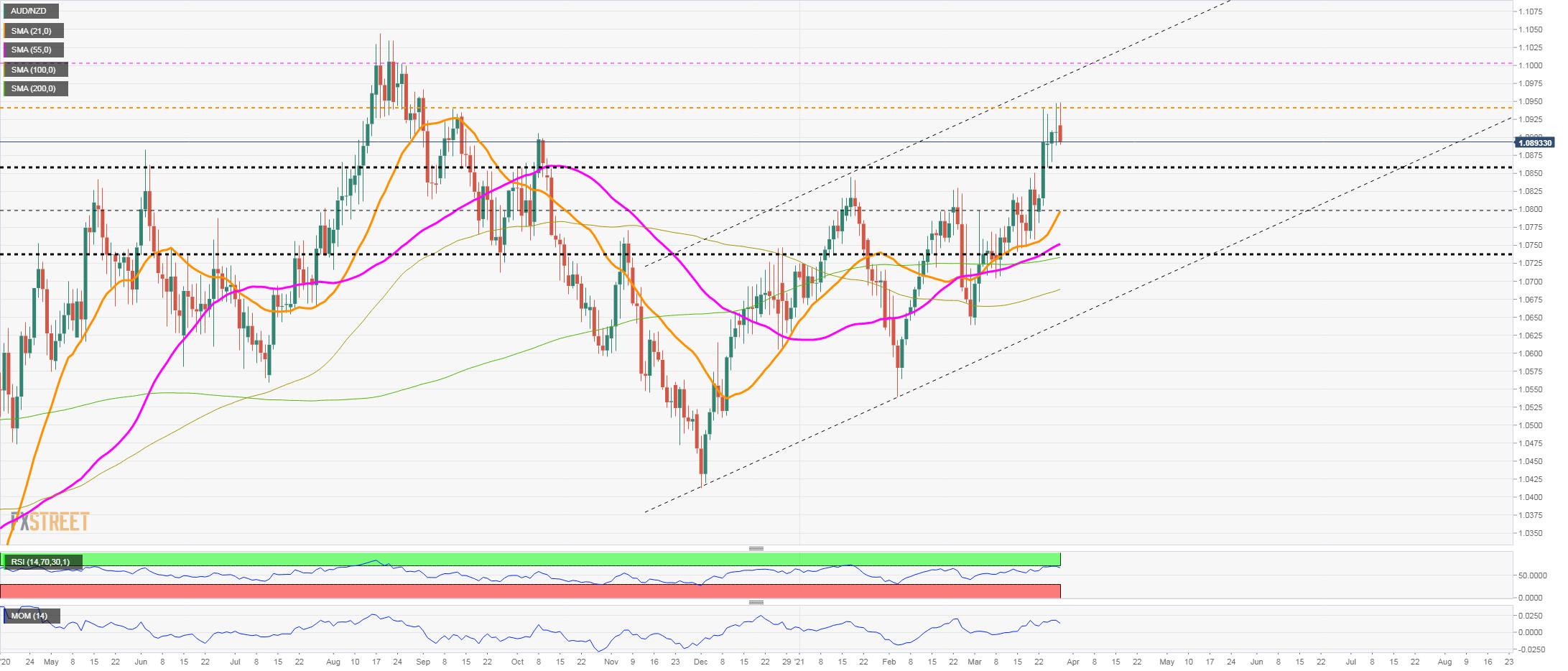This screenshot has width=1568, height=671.
Task: Click the 1.0850 price axis value
Action: 1529,173
